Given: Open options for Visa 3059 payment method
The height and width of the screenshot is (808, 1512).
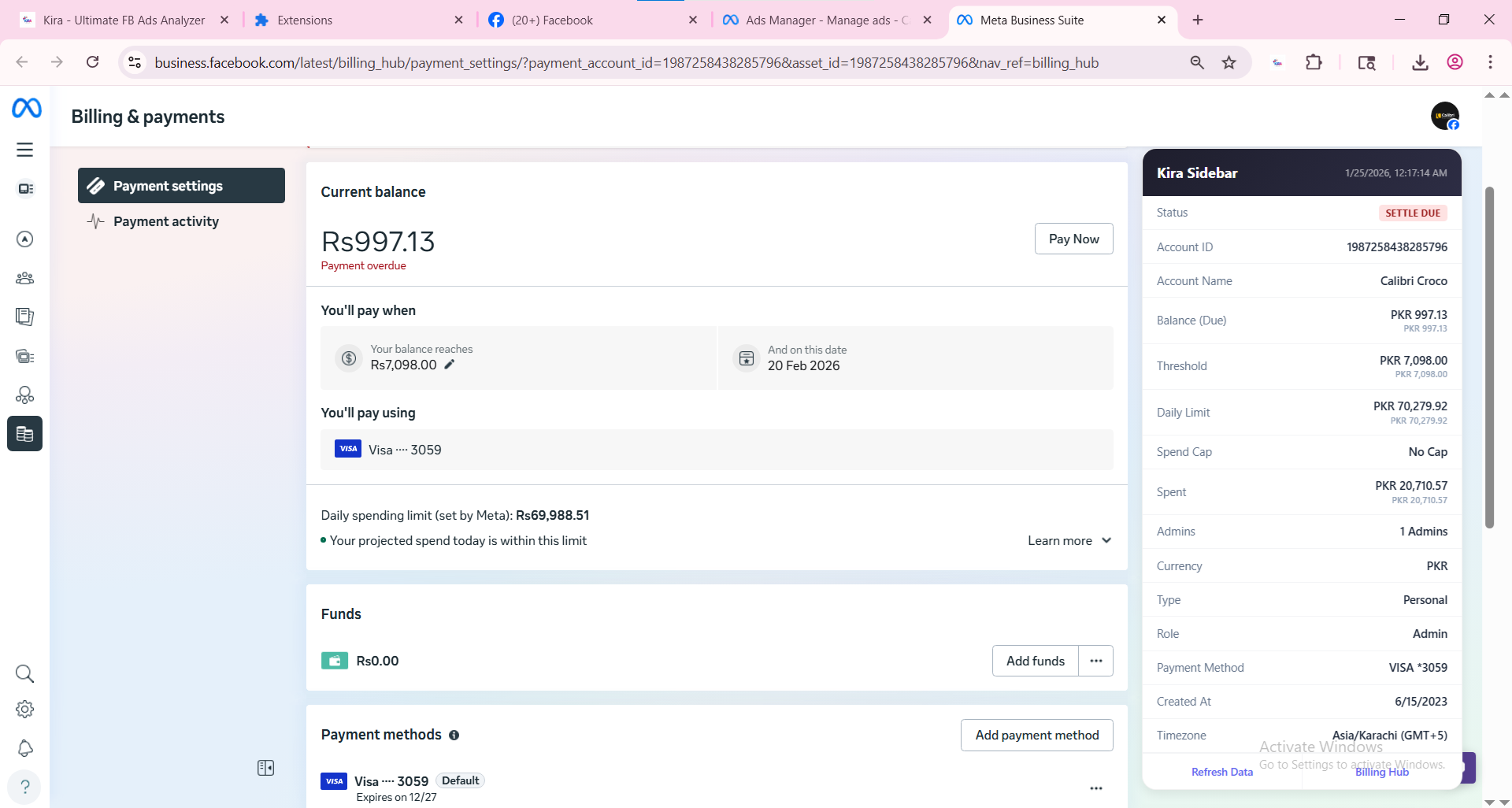Looking at the screenshot, I should [x=1096, y=788].
